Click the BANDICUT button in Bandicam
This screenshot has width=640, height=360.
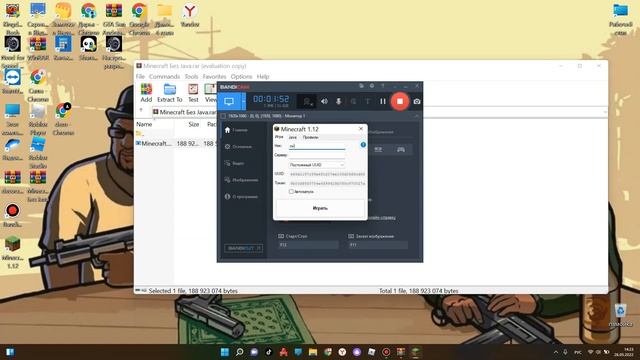click(243, 248)
